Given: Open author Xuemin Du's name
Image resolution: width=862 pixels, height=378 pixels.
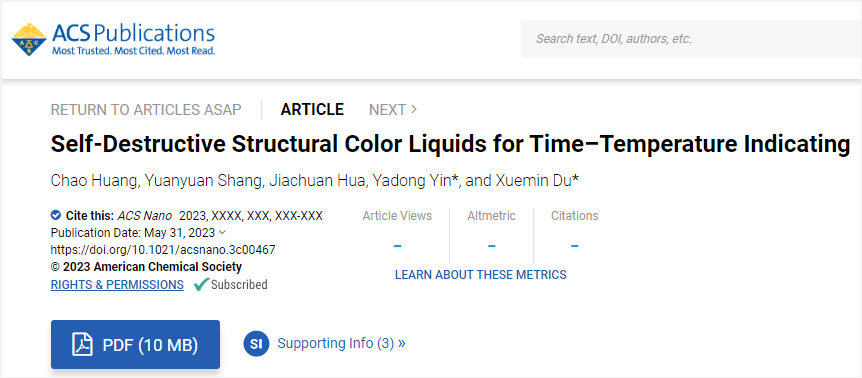Looking at the screenshot, I should pyautogui.click(x=521, y=181).
